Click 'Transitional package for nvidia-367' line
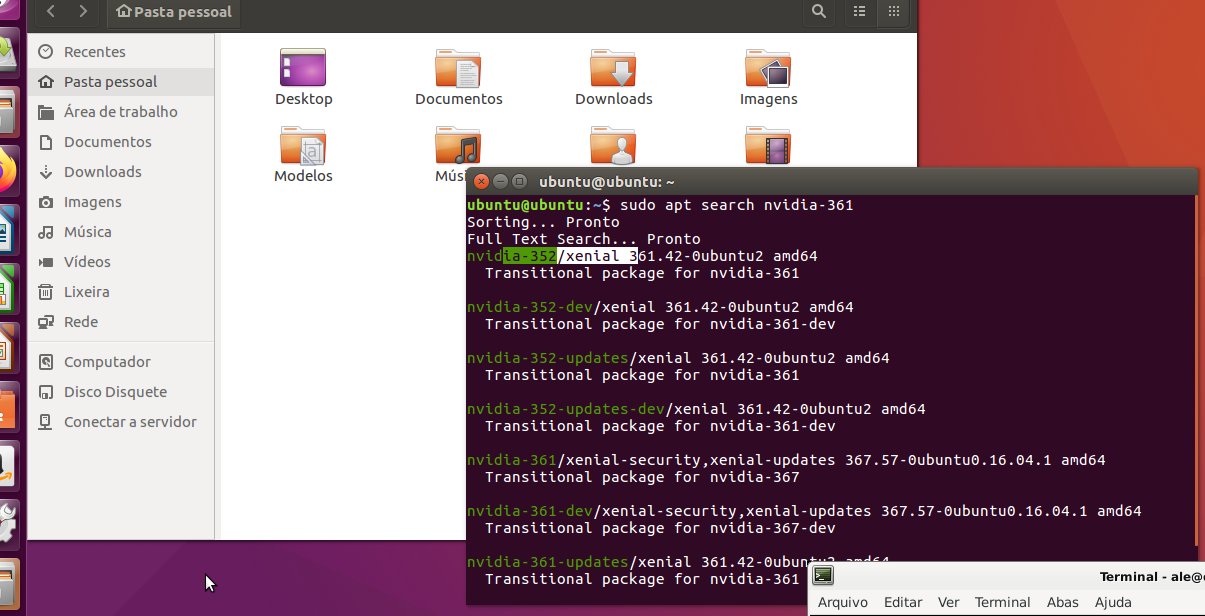 pos(642,477)
